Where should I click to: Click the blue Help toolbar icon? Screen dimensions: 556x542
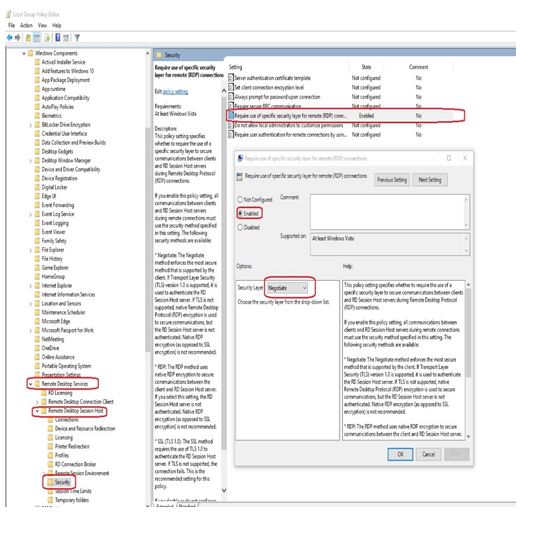coord(57,37)
